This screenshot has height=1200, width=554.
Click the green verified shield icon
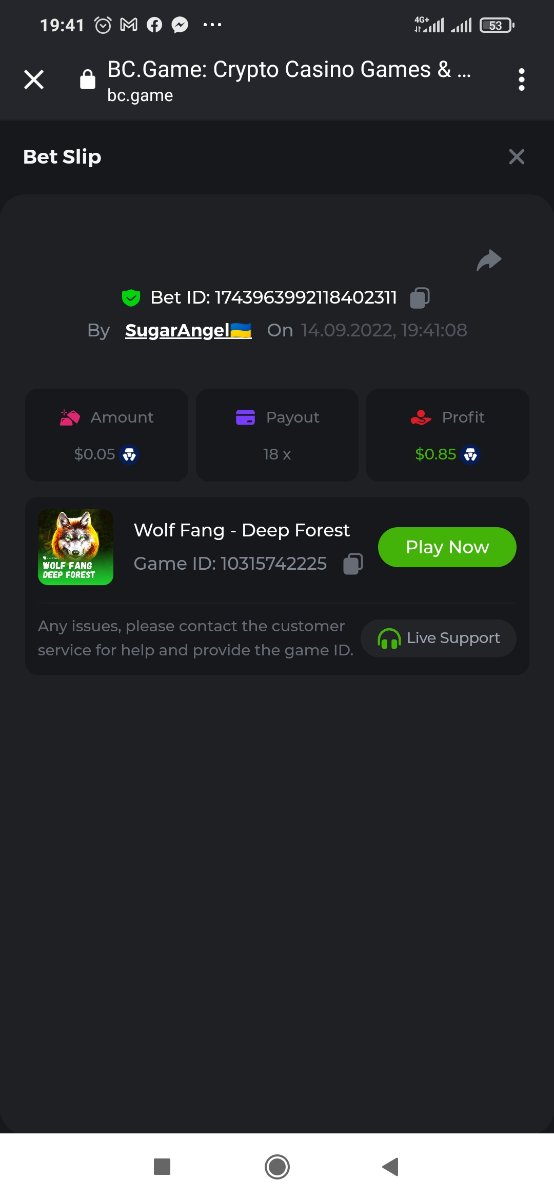(x=130, y=297)
